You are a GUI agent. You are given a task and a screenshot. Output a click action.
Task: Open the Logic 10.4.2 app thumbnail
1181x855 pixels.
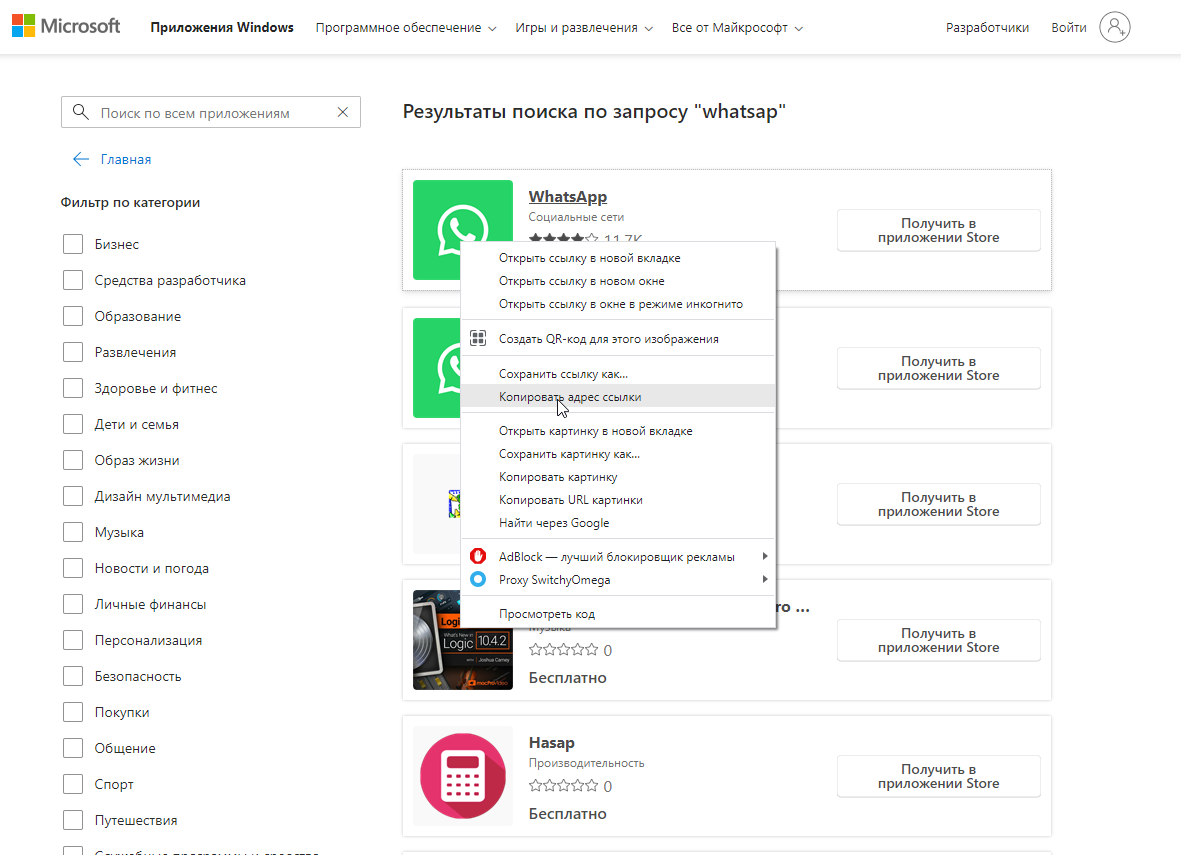(x=462, y=640)
